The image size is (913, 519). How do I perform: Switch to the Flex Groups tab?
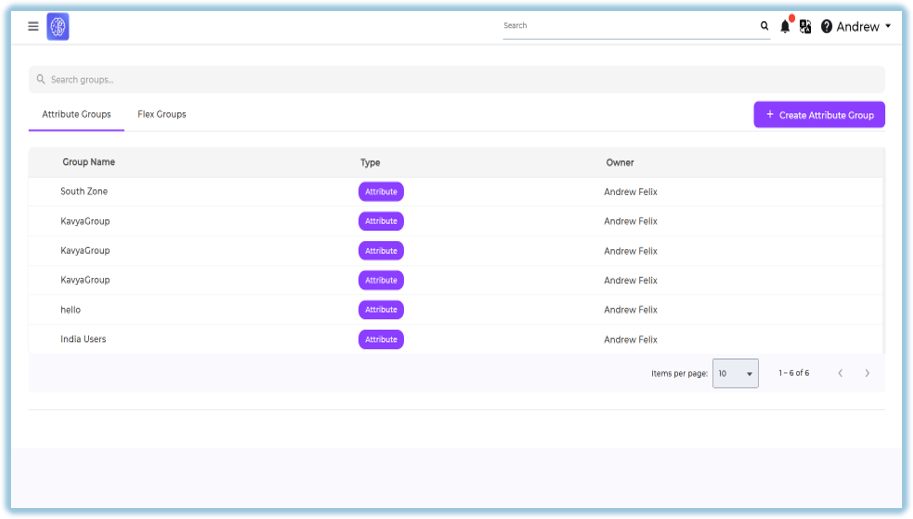click(162, 114)
